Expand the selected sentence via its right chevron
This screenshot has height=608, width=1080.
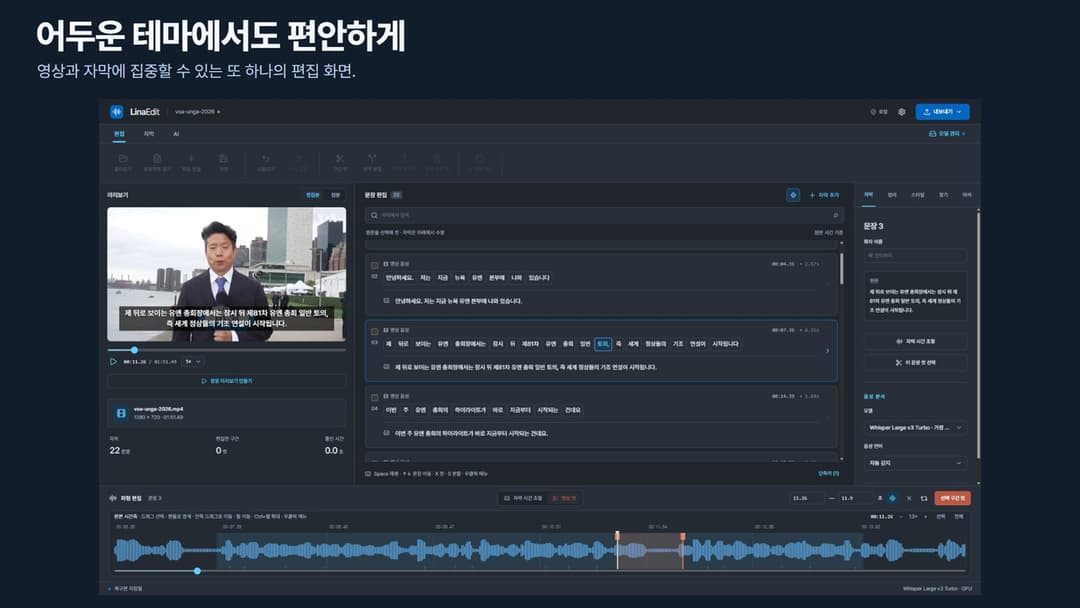coord(827,350)
